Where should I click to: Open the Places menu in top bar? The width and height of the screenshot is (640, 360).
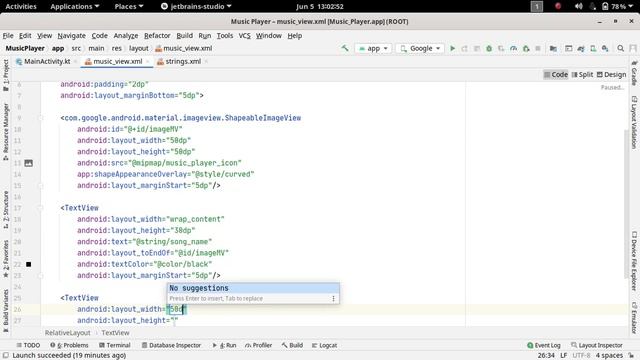129,6
